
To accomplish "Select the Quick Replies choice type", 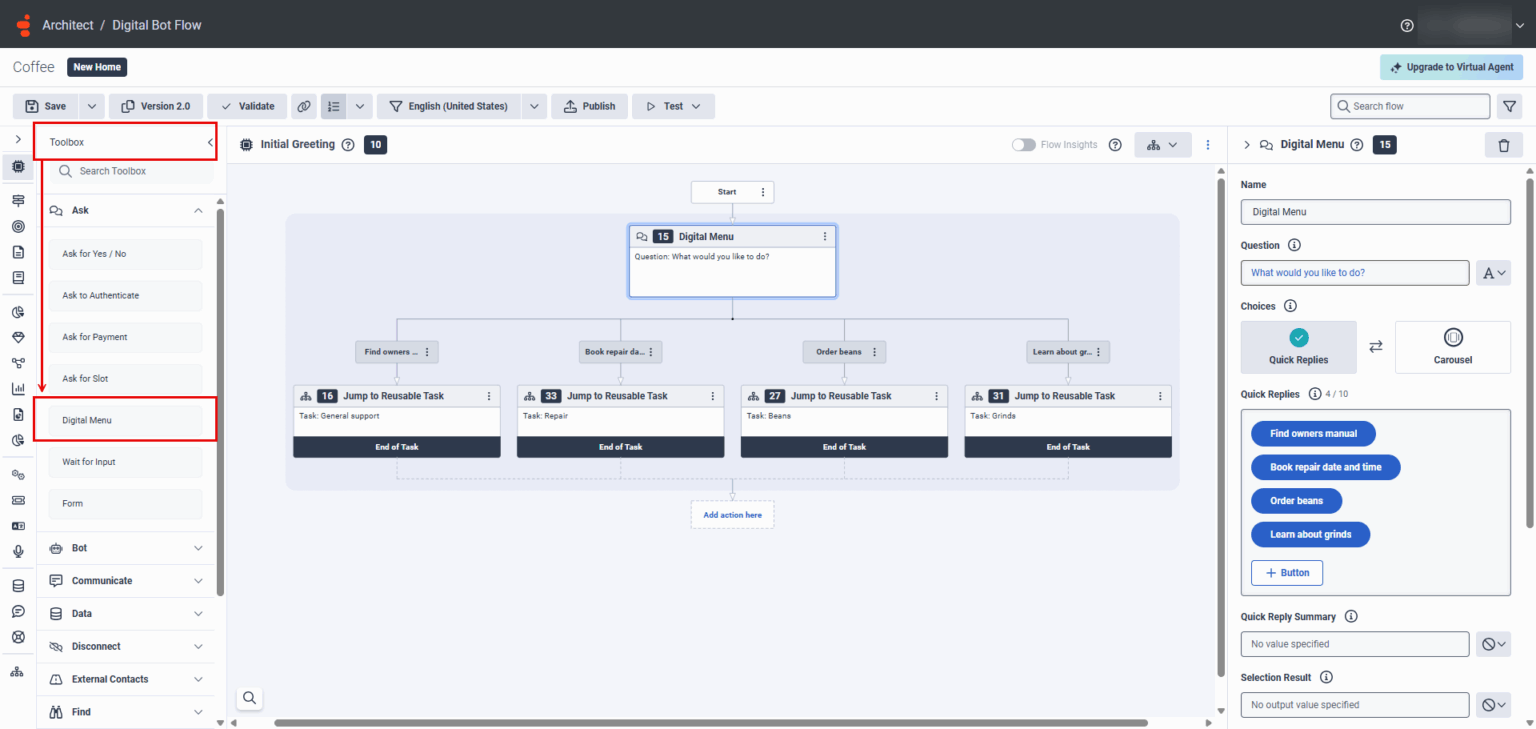I will pyautogui.click(x=1298, y=347).
